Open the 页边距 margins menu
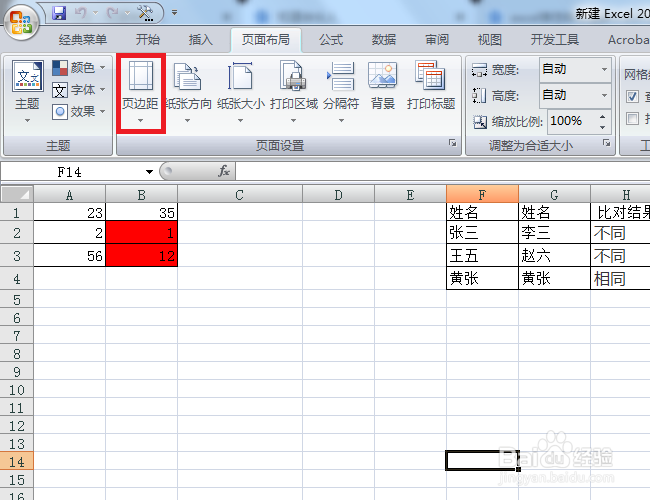Screen dimensions: 650x500 pos(141,93)
